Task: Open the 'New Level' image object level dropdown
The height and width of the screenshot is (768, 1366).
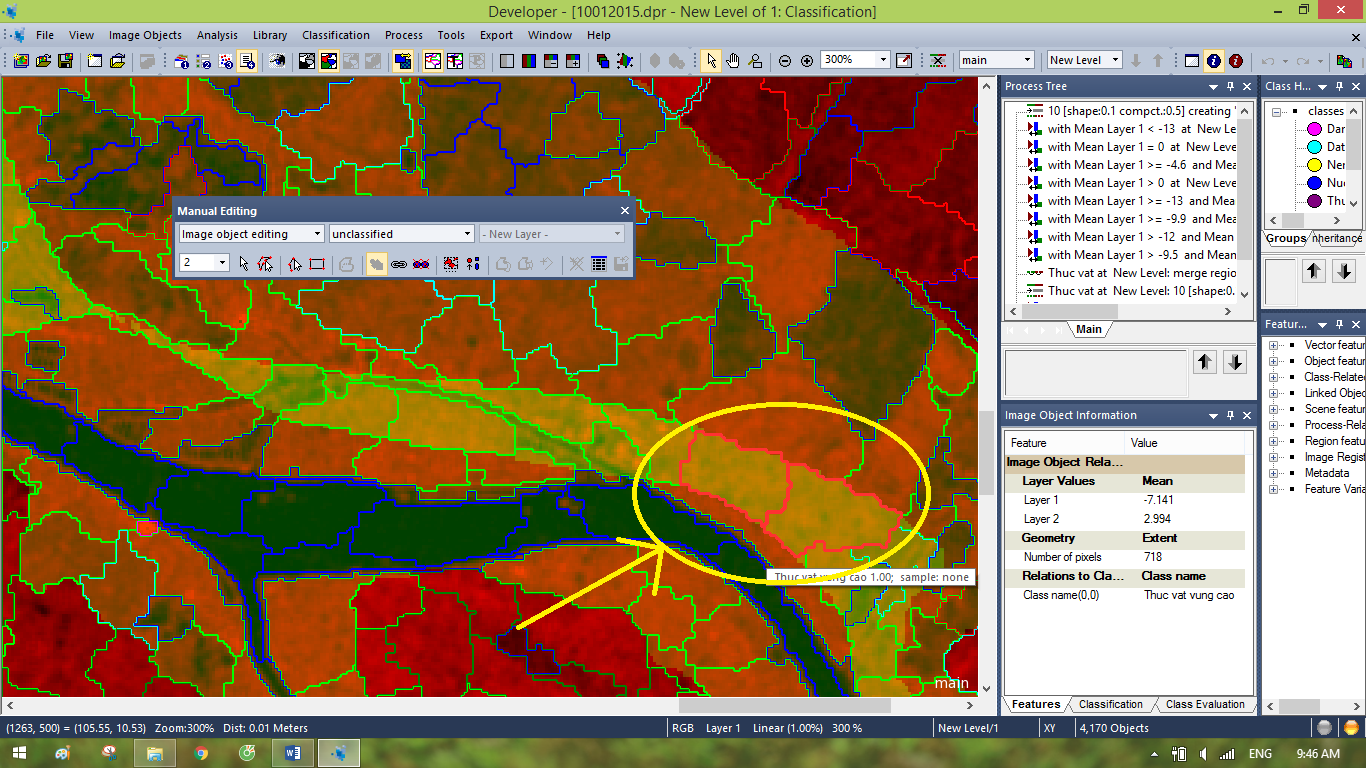Action: (x=1114, y=60)
